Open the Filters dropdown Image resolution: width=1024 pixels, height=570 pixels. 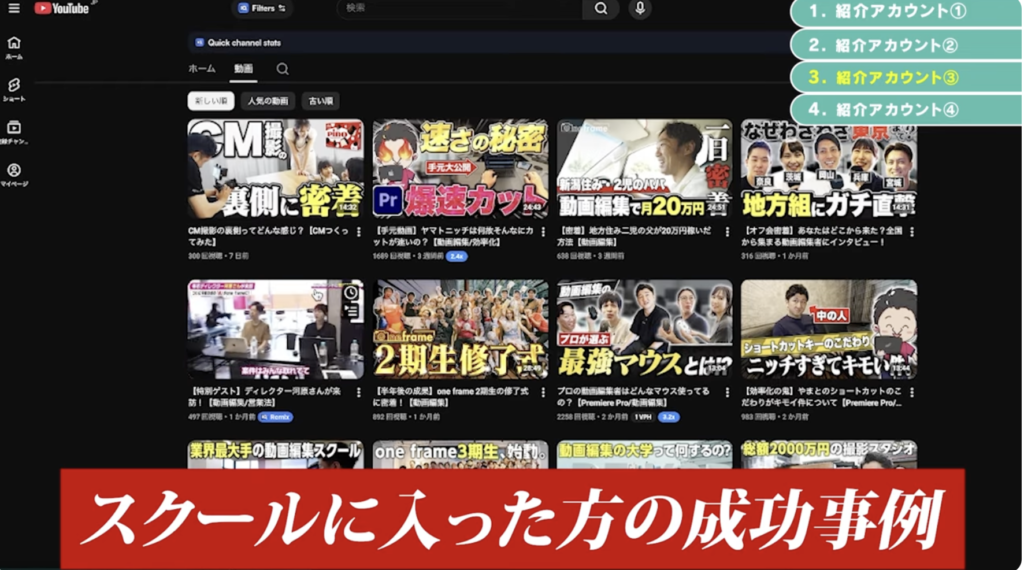pyautogui.click(x=262, y=9)
